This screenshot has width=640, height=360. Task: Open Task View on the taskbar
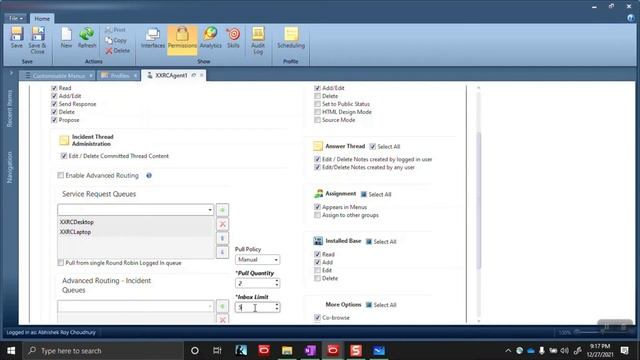217,351
